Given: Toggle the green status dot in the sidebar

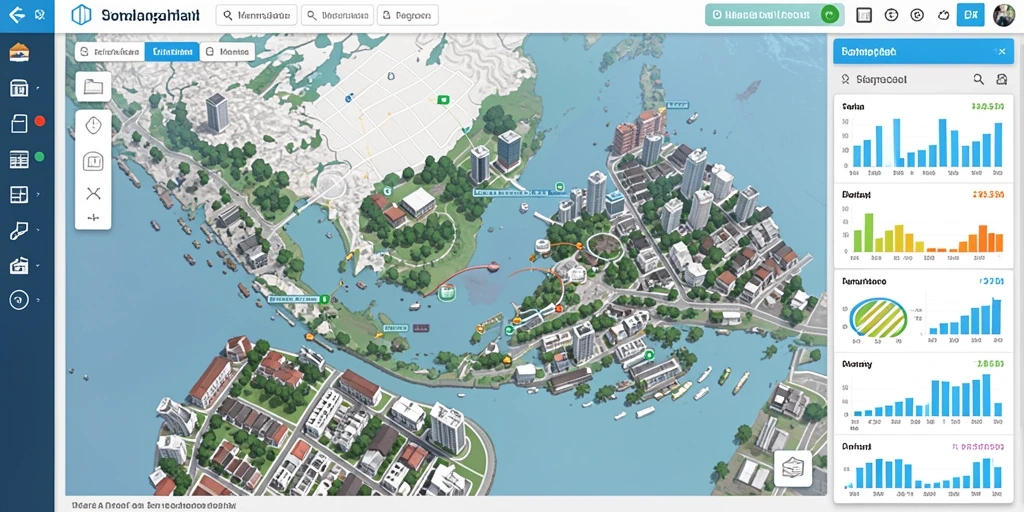Looking at the screenshot, I should [39, 157].
